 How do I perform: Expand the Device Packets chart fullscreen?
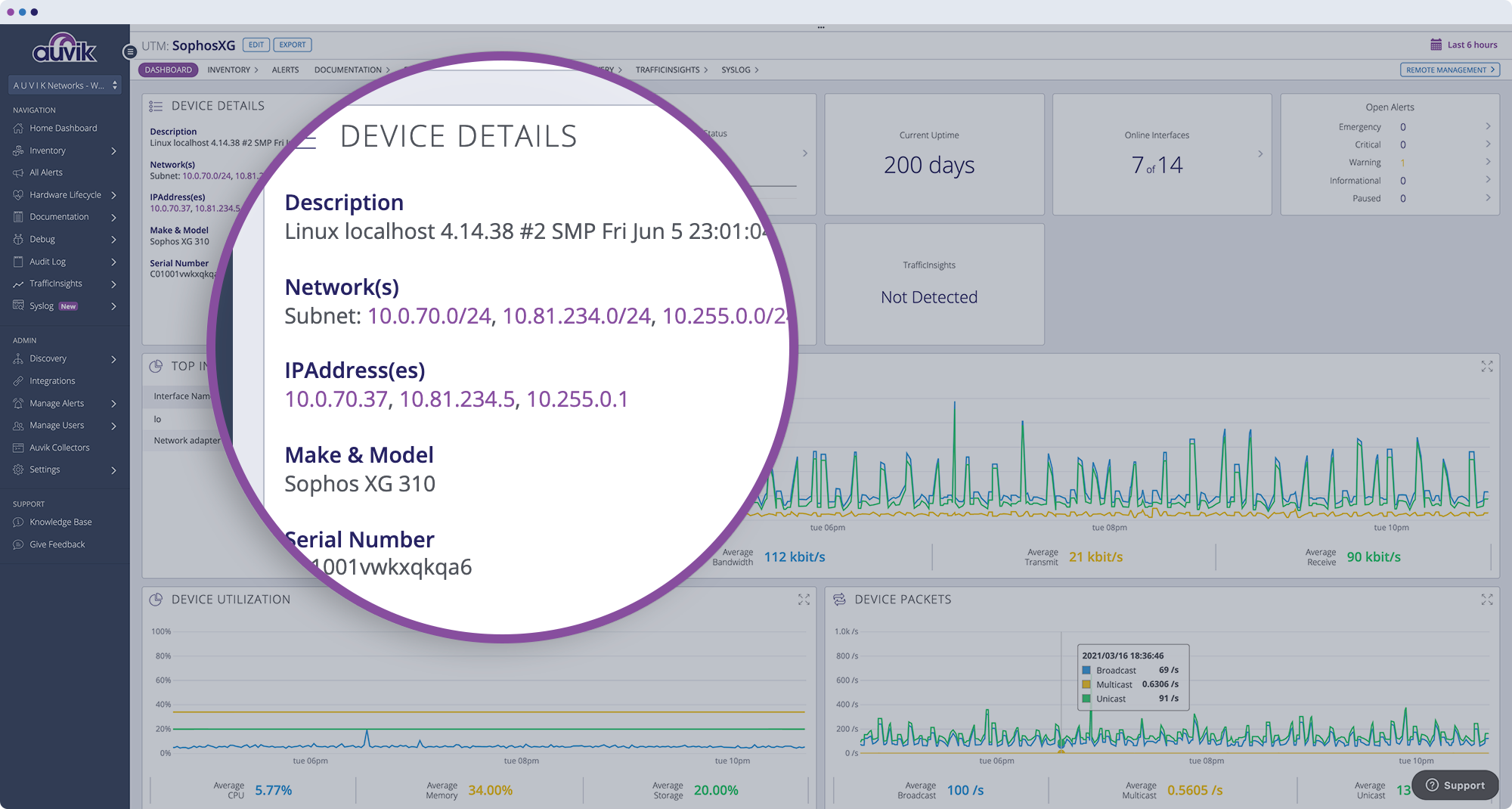tap(1487, 600)
